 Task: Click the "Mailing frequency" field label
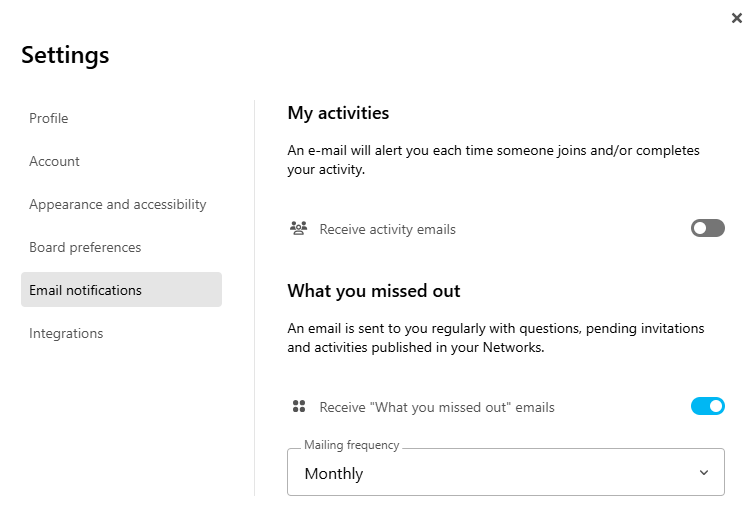coord(352,445)
